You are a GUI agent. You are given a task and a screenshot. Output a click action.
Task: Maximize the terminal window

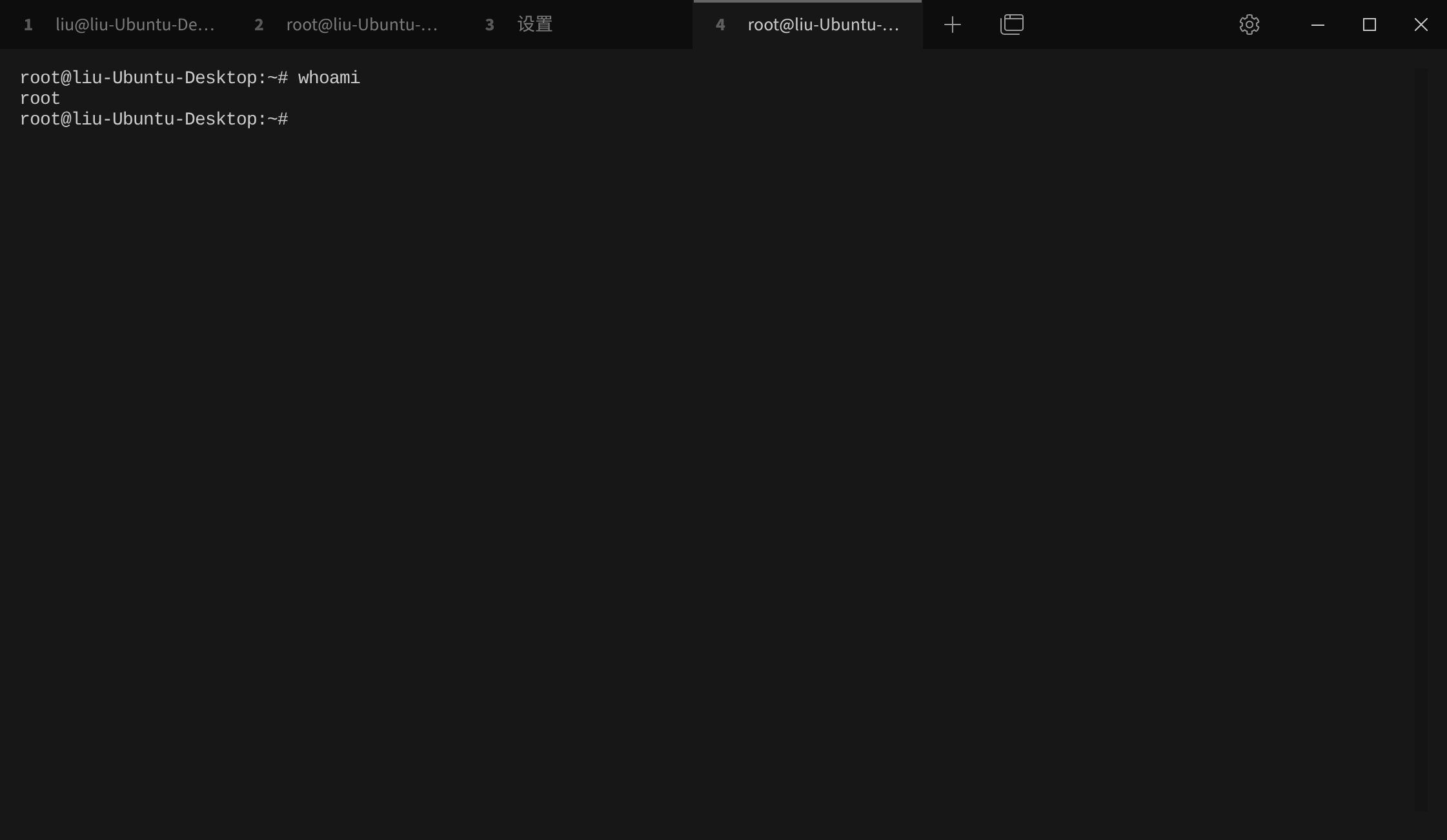(x=1369, y=25)
